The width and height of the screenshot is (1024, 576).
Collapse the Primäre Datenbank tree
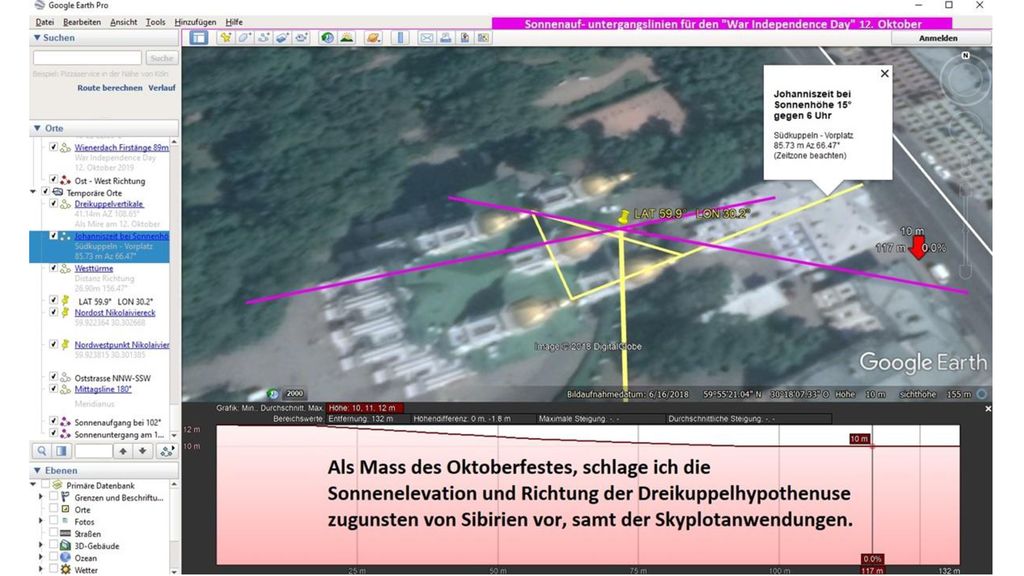click(33, 485)
